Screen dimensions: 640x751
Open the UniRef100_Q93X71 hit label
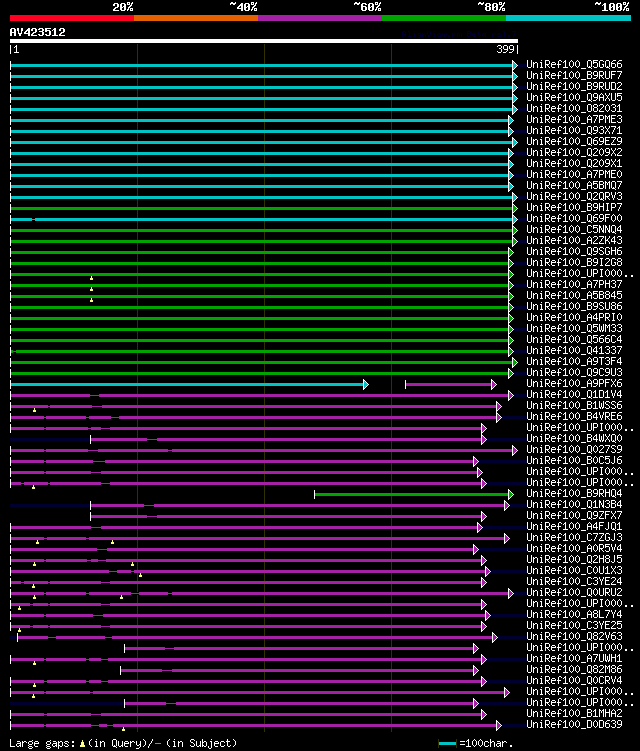coord(574,130)
